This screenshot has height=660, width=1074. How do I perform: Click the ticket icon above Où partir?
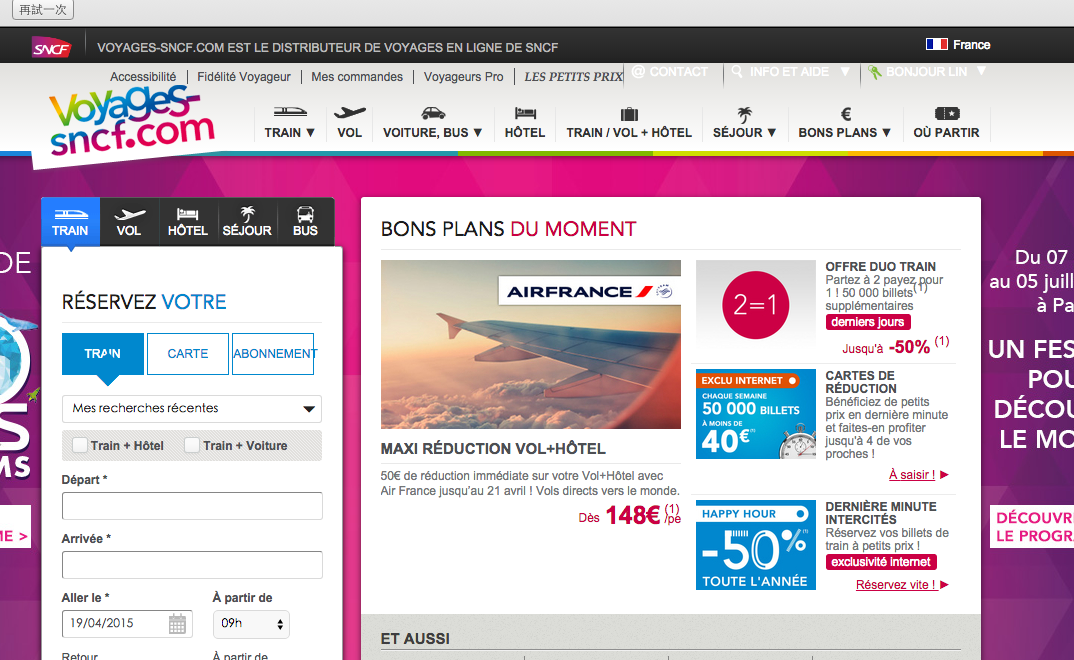click(947, 113)
